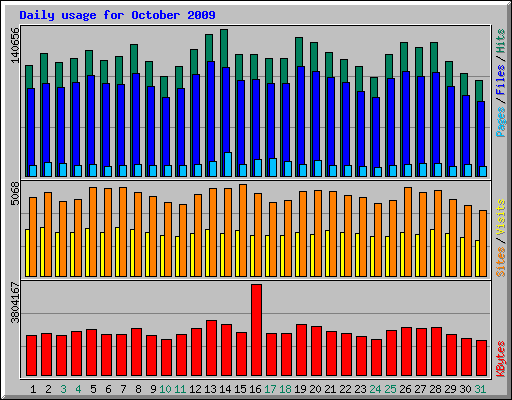The width and height of the screenshot is (512, 400).
Task: Click the green Hits bar for day 10
Action: point(164,87)
